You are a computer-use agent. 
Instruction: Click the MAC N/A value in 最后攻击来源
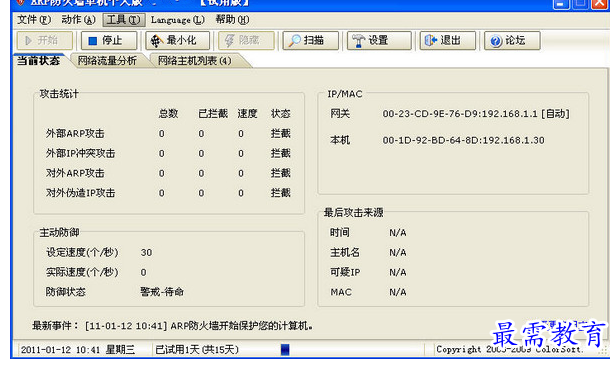pos(398,292)
